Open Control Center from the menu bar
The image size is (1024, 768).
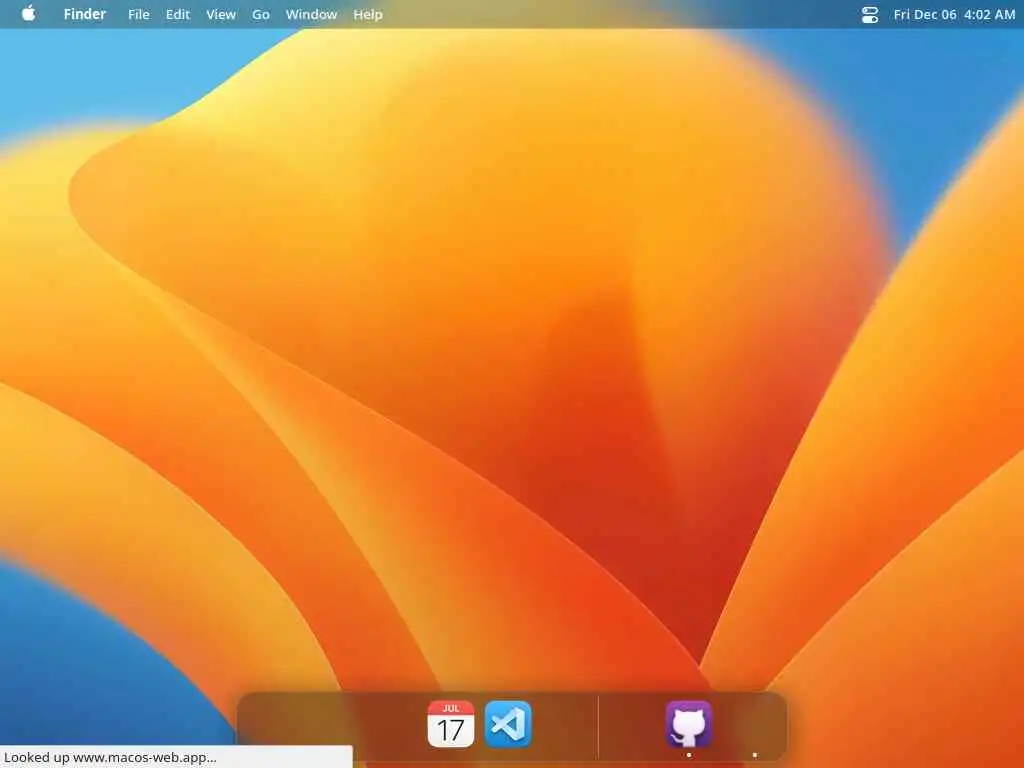coord(870,14)
